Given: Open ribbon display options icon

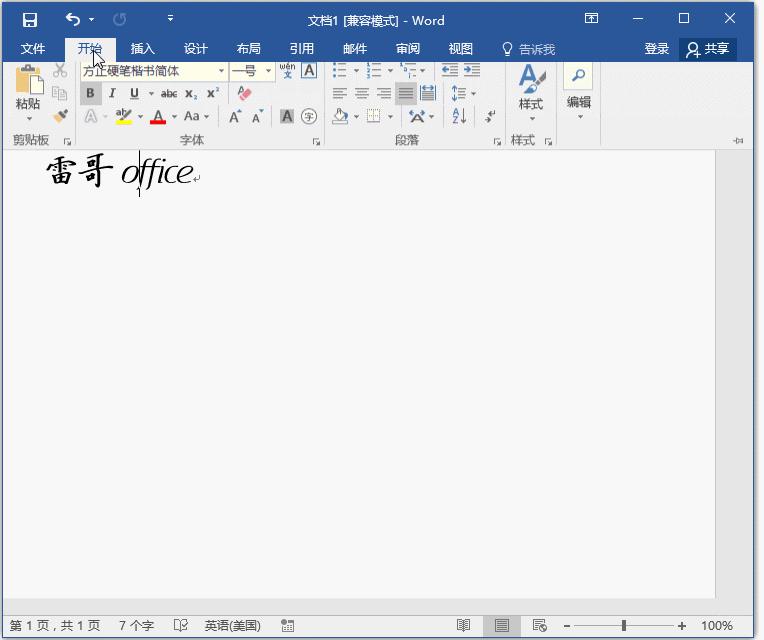Looking at the screenshot, I should (x=591, y=19).
